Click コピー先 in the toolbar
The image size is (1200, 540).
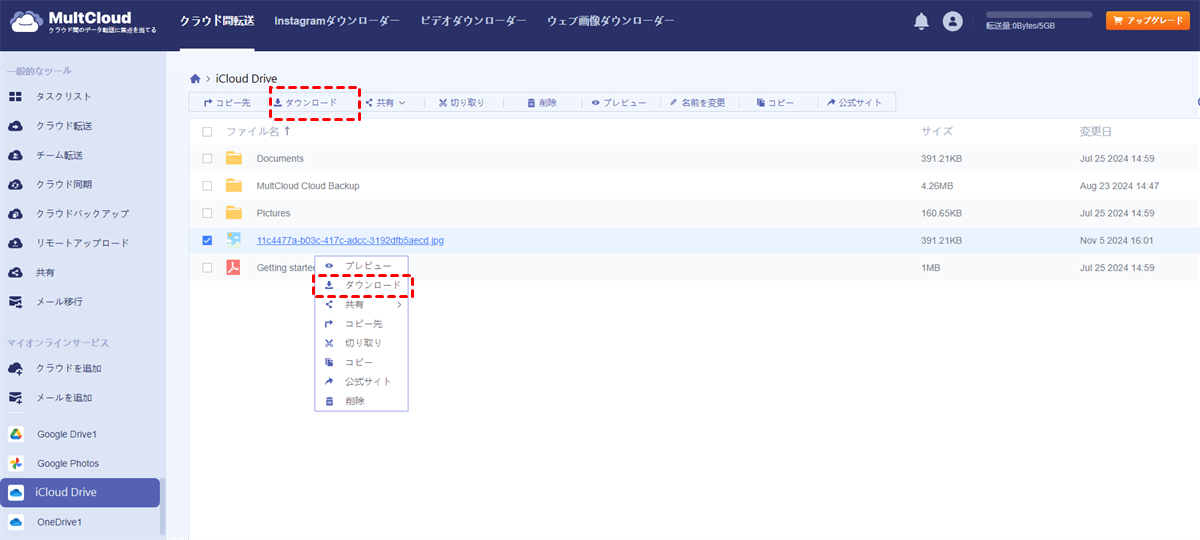click(227, 102)
